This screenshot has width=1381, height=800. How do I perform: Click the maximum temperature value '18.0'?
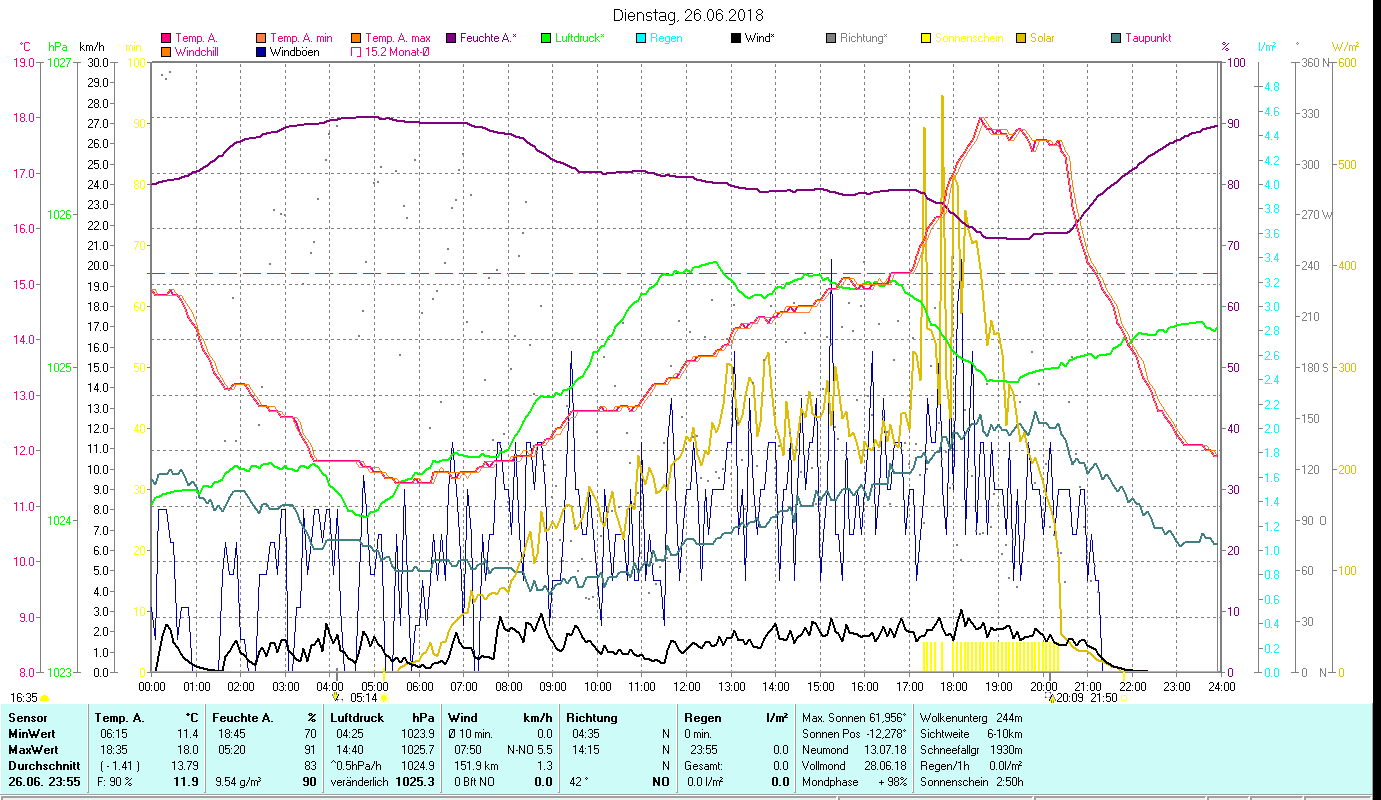pos(187,750)
